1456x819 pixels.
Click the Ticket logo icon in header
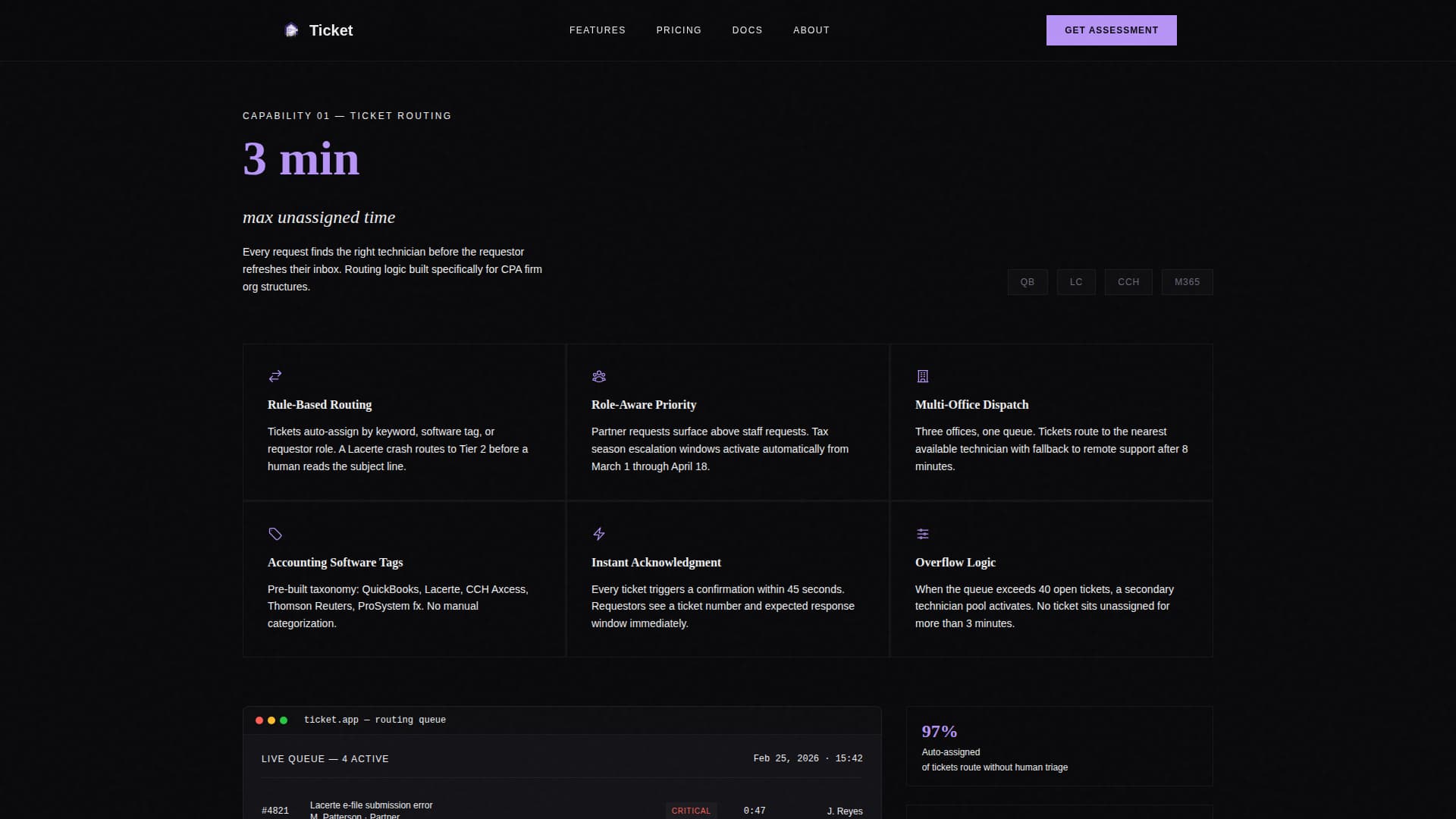[x=292, y=30]
